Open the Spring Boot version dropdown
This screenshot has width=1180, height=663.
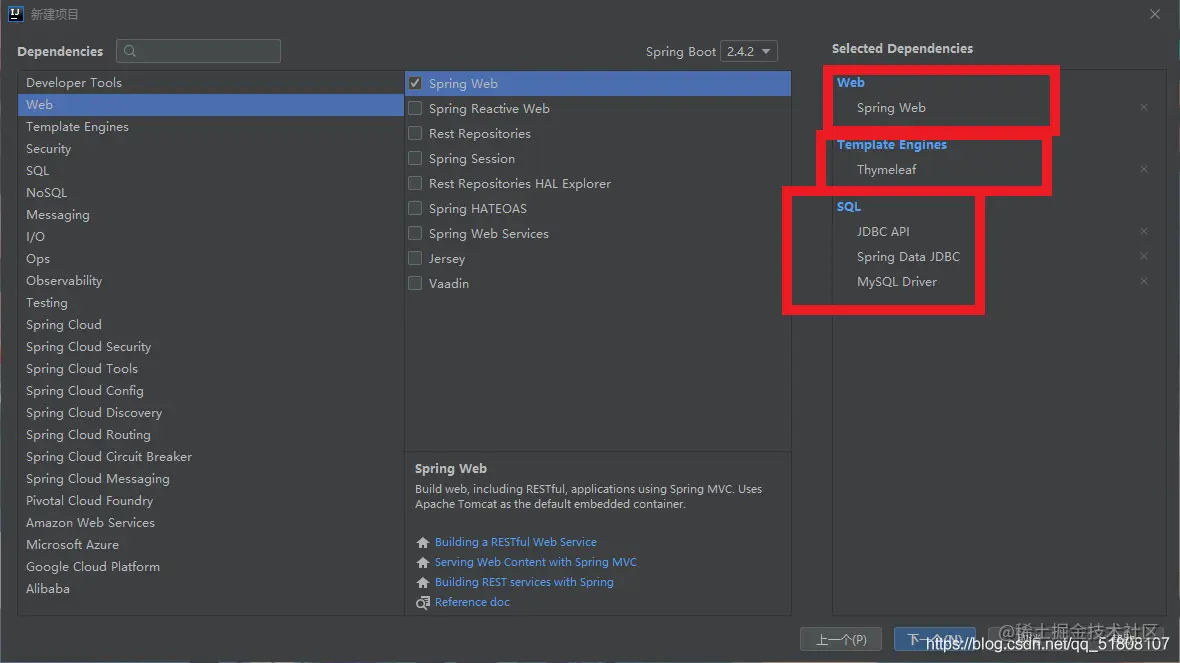coord(749,51)
